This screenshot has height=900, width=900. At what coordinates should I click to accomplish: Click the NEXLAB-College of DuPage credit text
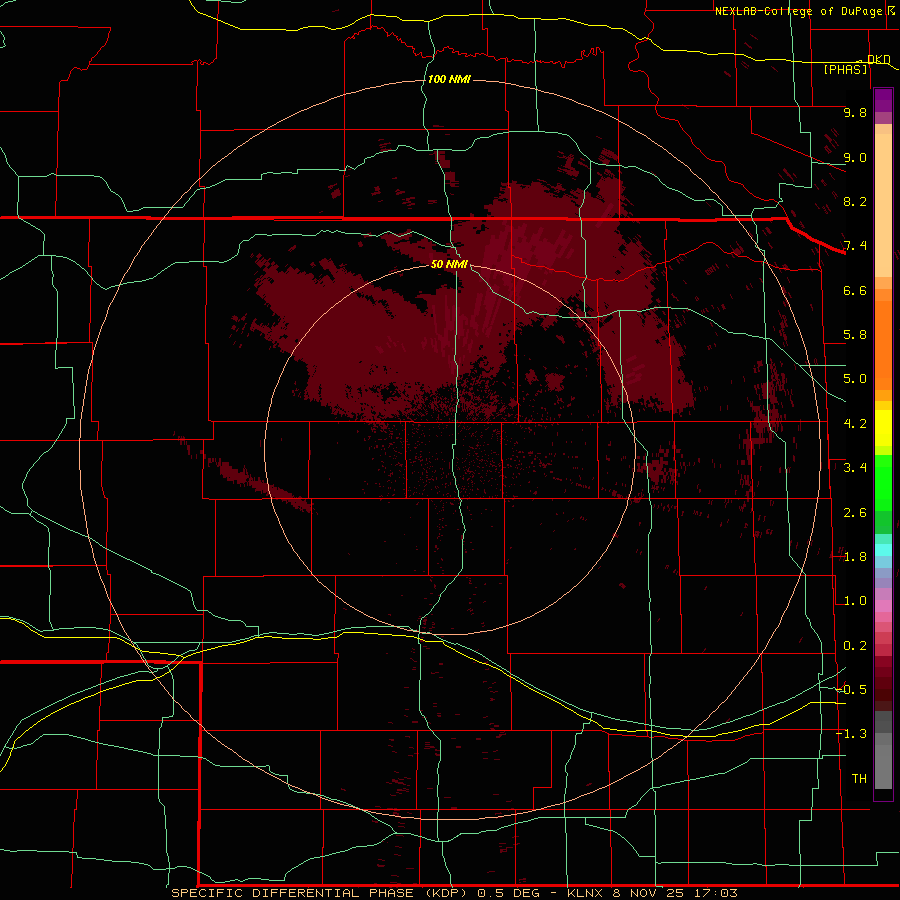(799, 11)
